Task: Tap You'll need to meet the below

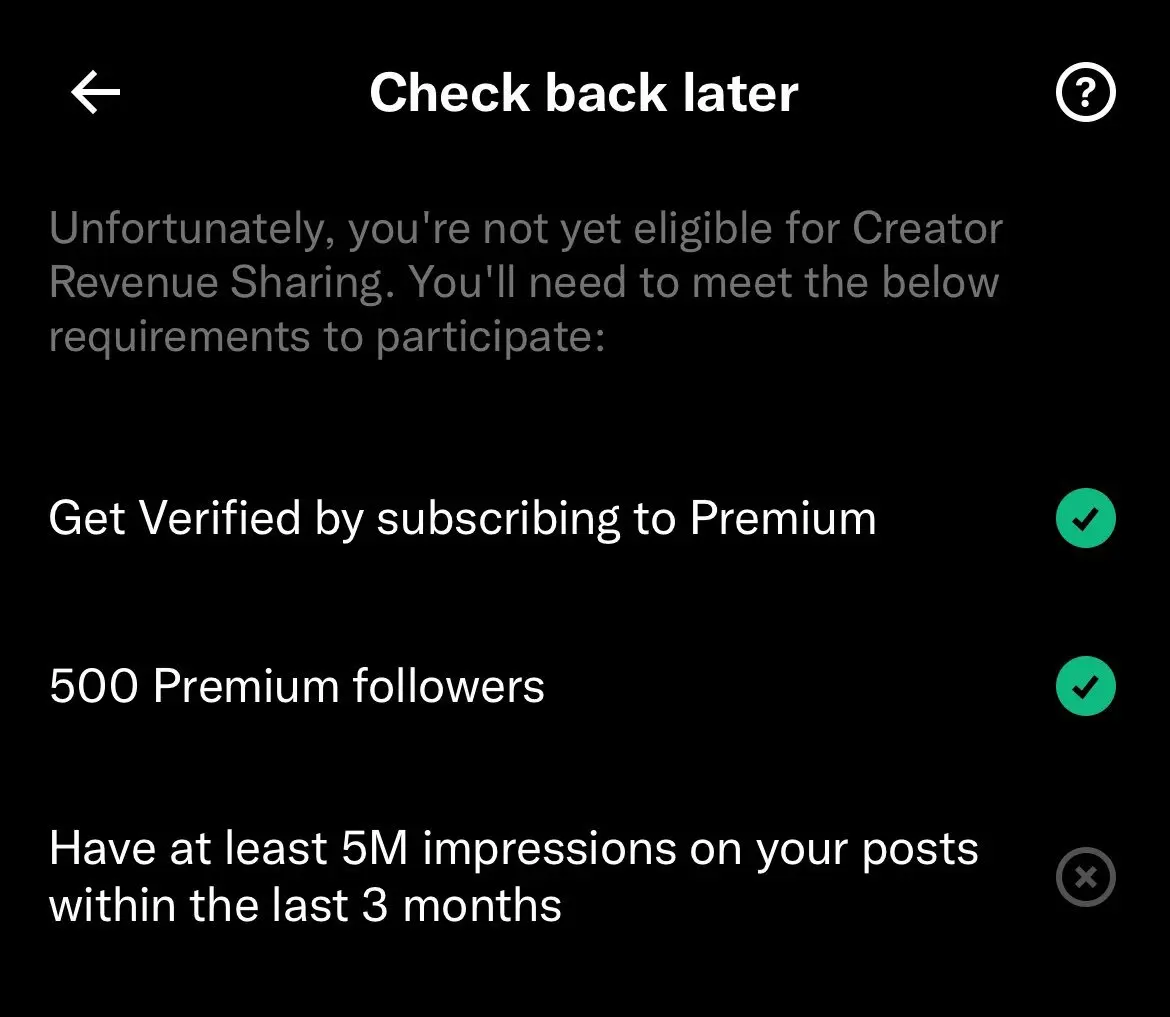Action: 704,282
